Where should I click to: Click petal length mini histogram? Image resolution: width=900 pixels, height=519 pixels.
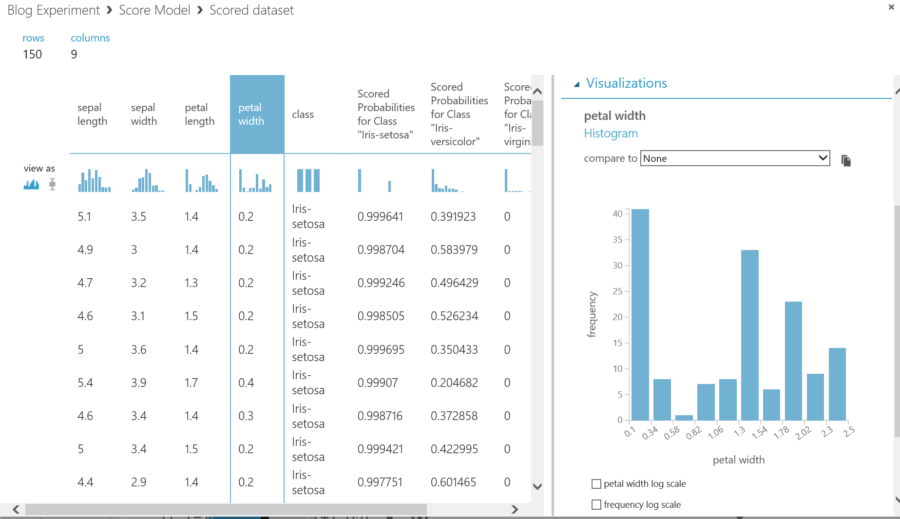coord(201,180)
